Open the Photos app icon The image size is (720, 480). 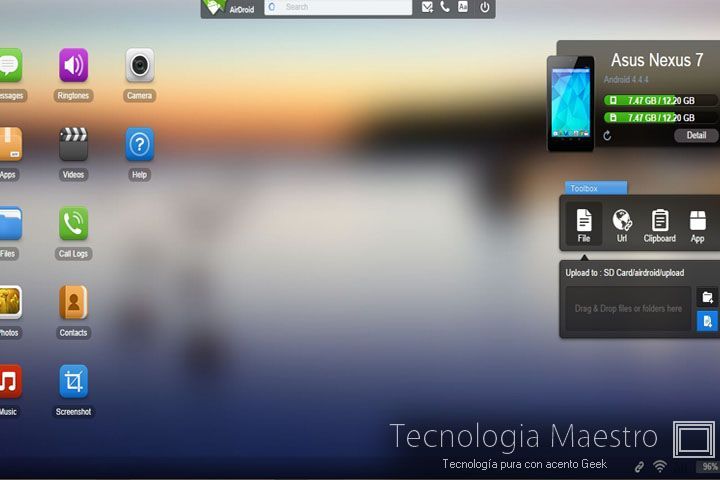tap(9, 302)
